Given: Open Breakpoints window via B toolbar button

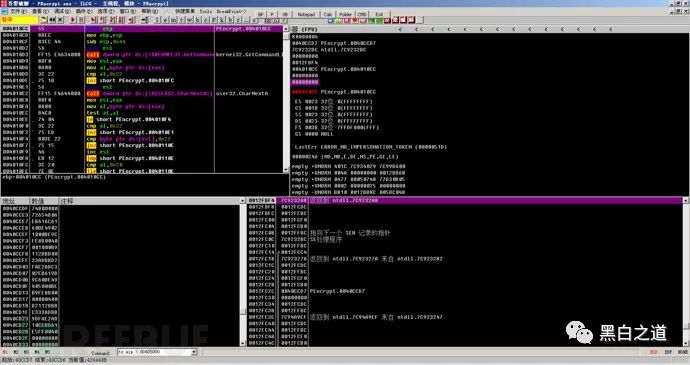Looking at the screenshot, I should click(x=230, y=20).
